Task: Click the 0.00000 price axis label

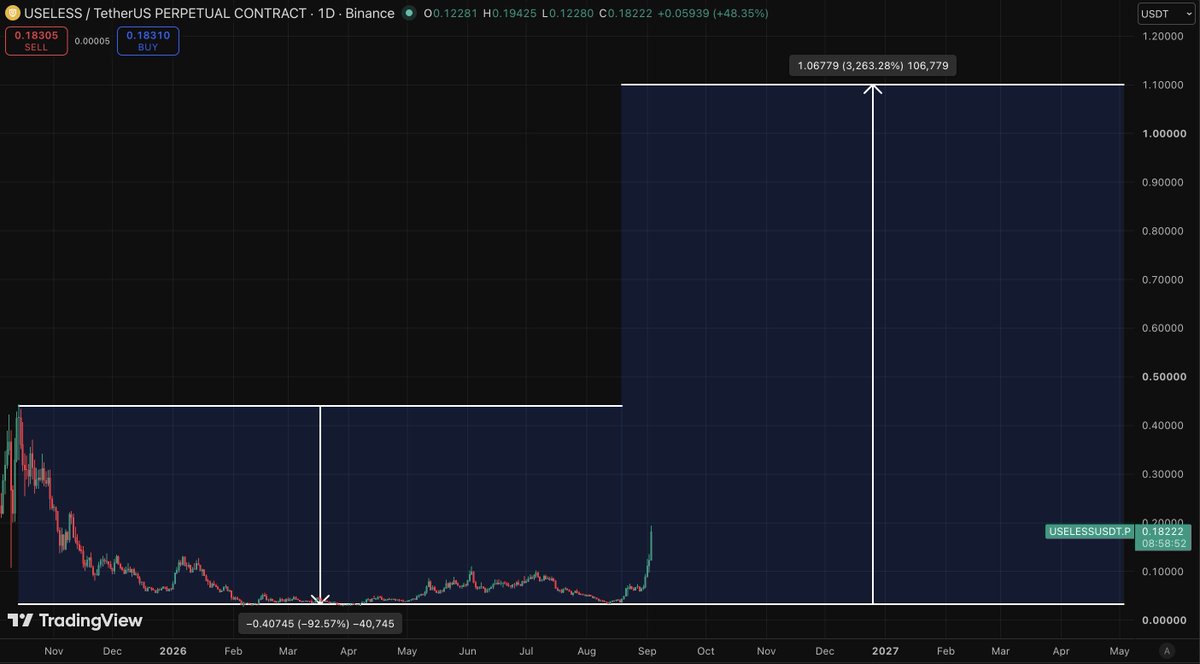Action: pos(1162,620)
